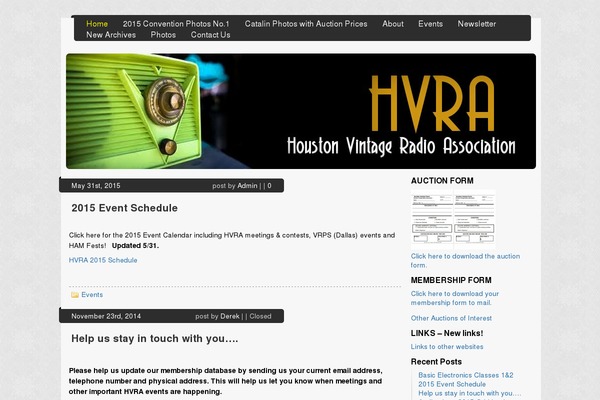This screenshot has height=400, width=600.
Task: Select the November 23rd, 2014 post date
Action: (x=106, y=316)
